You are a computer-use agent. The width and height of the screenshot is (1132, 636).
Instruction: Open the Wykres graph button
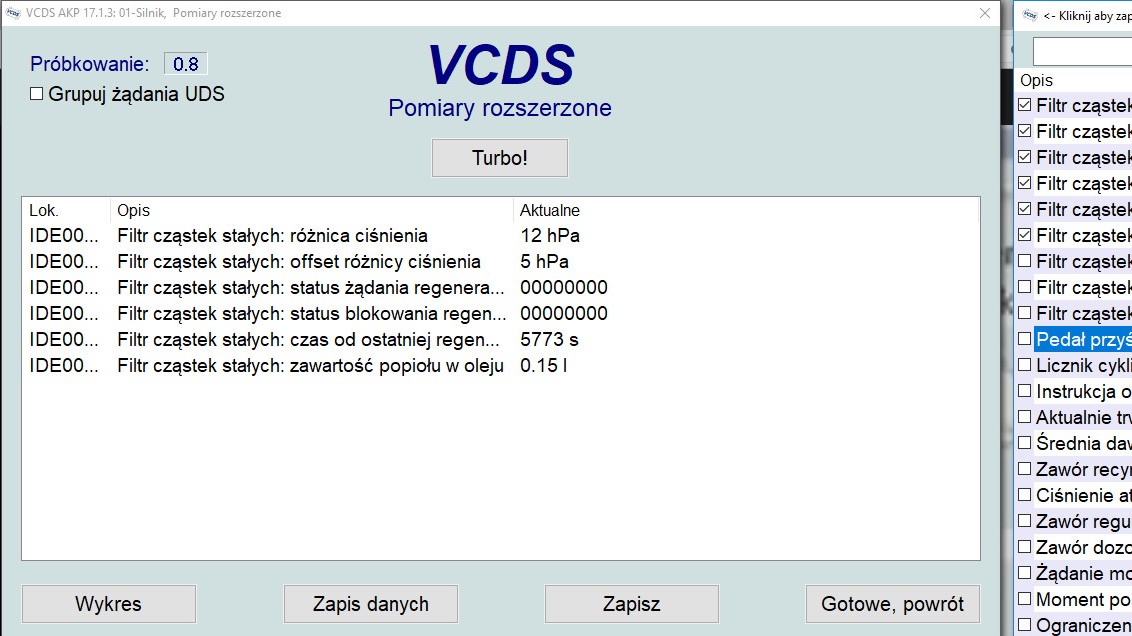109,604
